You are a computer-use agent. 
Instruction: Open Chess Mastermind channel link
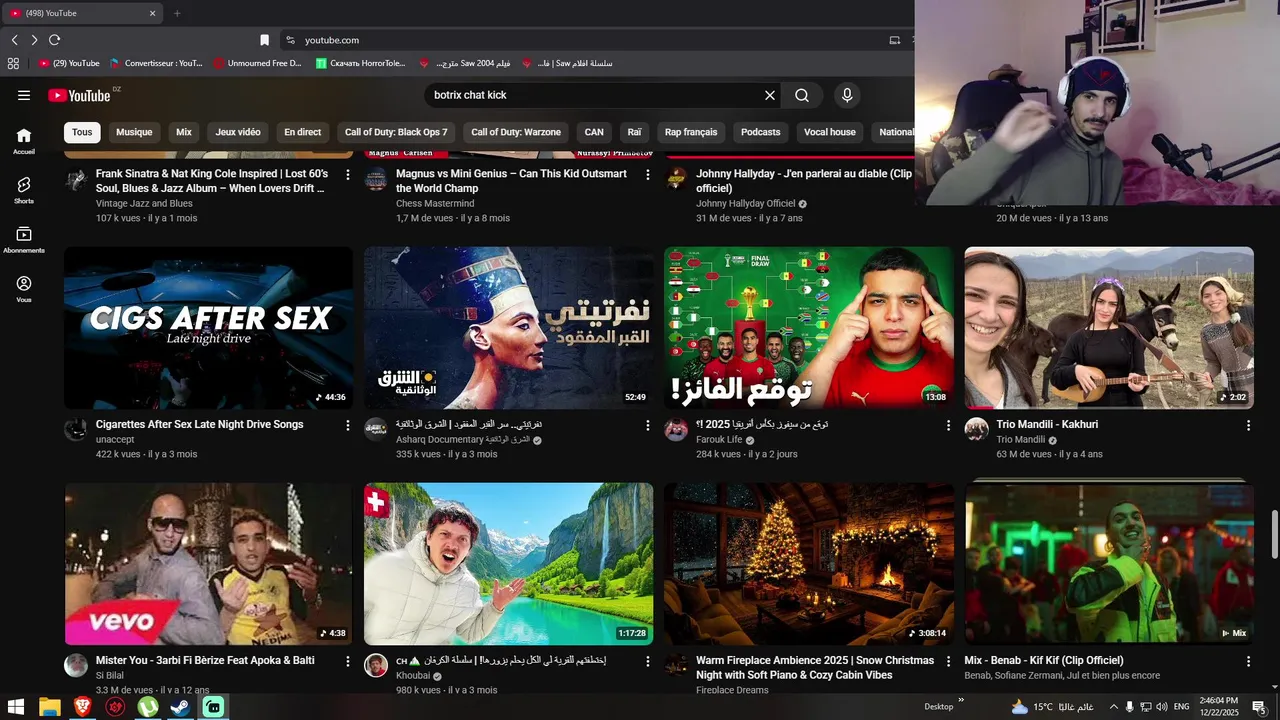435,203
